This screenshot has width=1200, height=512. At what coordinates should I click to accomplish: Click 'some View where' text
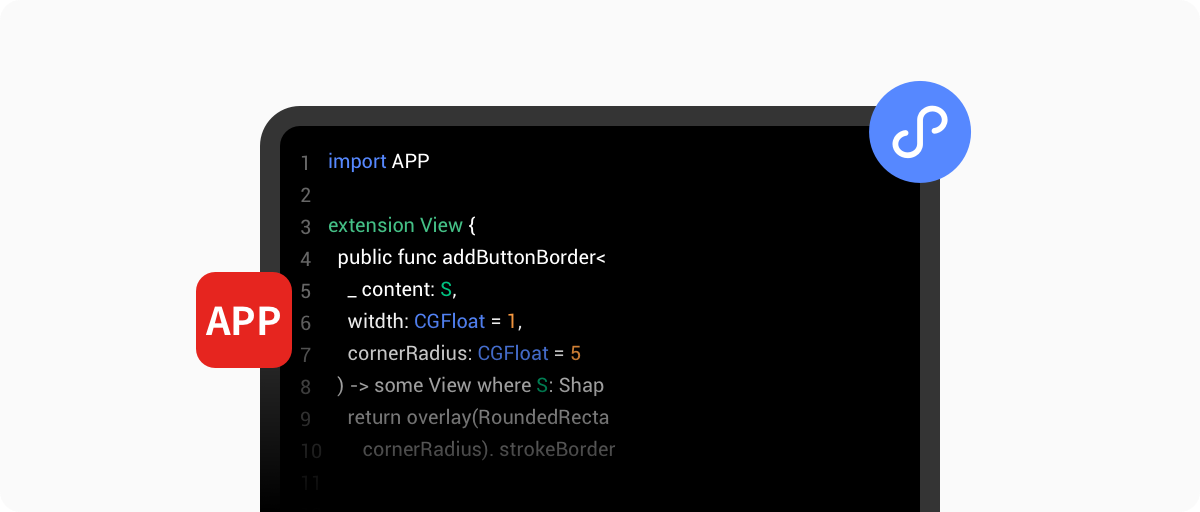[452, 385]
